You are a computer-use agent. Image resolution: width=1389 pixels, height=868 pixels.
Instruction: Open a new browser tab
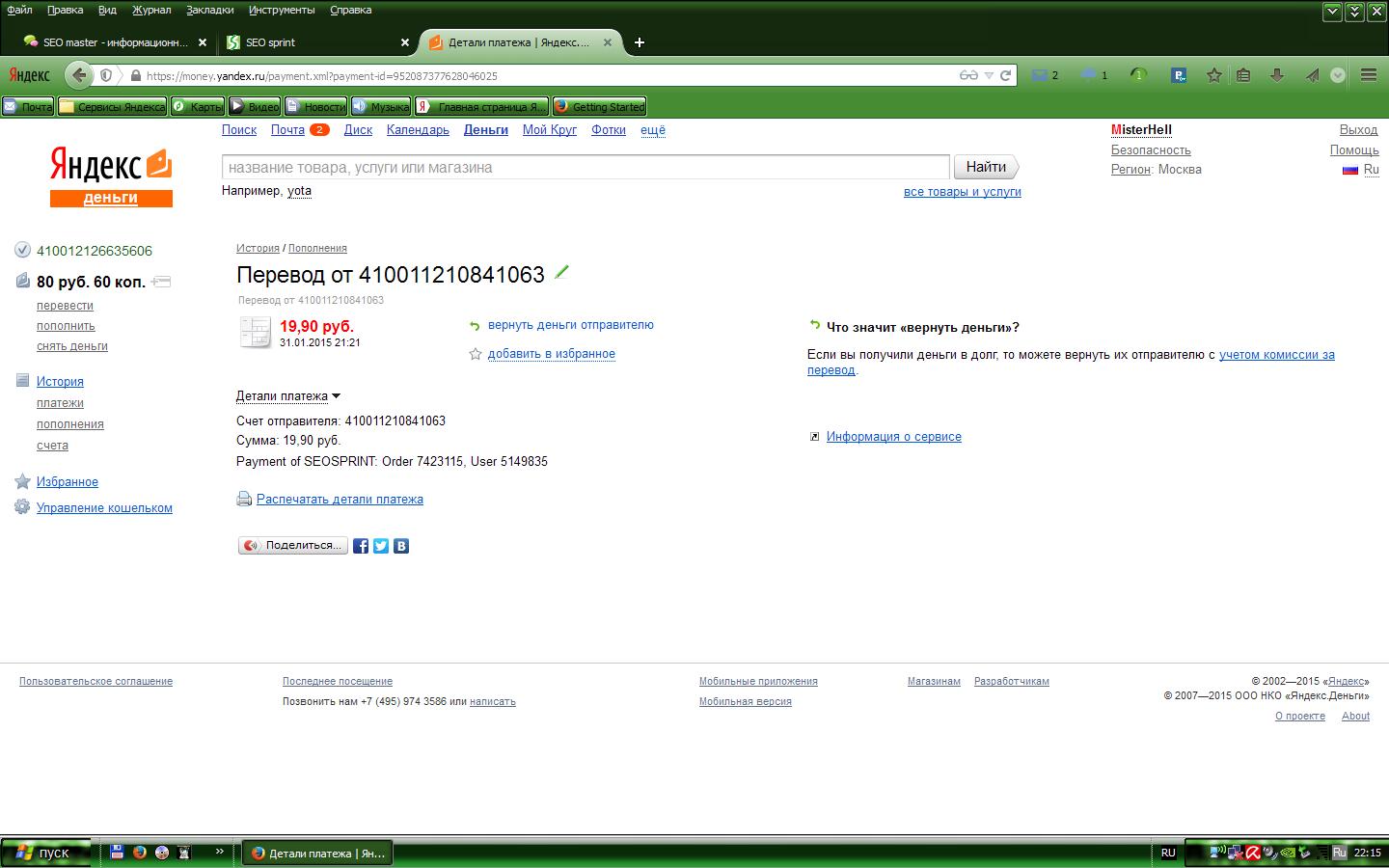[639, 42]
